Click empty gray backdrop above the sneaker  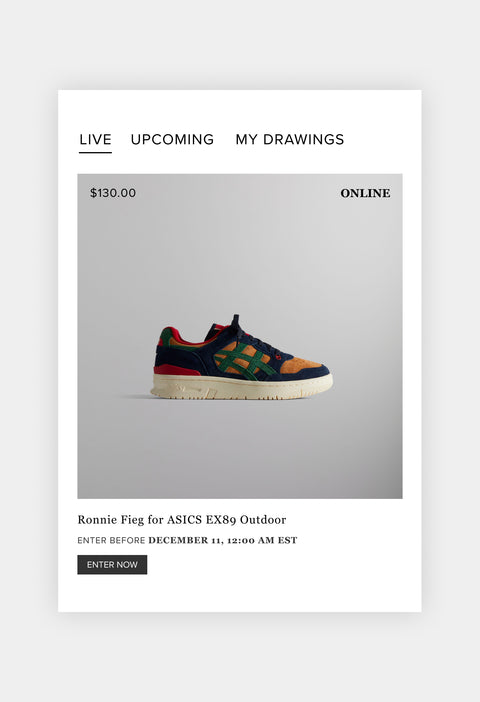(240, 260)
